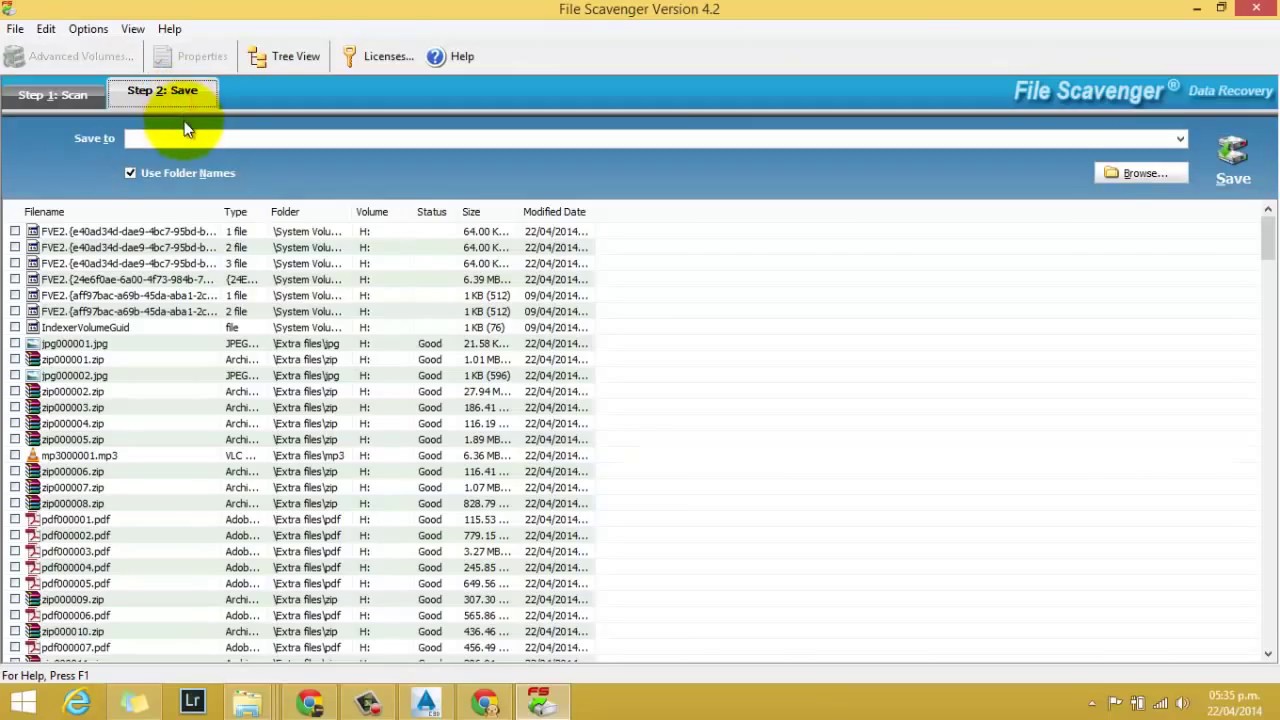
Task: Click scrollbar up arrow of file list
Action: click(1268, 210)
